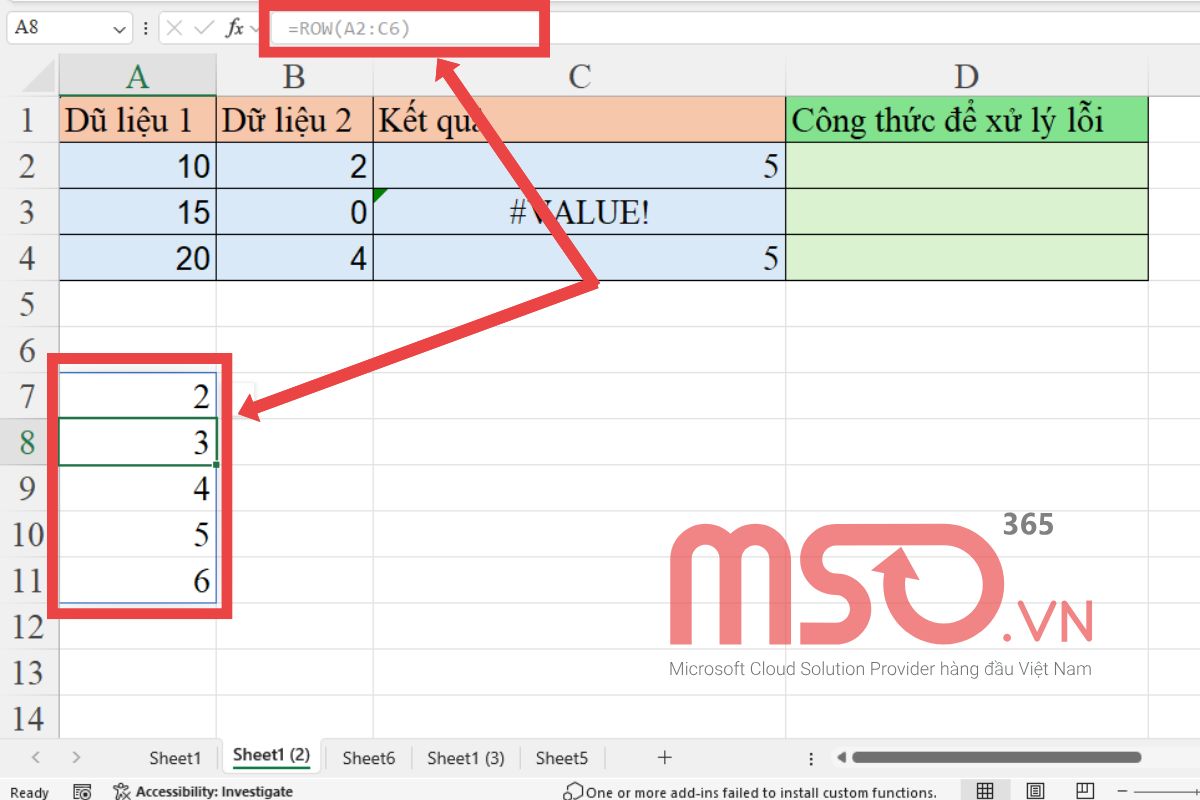Click cell A4 with value 20
1200x800 pixels.
coord(138,257)
